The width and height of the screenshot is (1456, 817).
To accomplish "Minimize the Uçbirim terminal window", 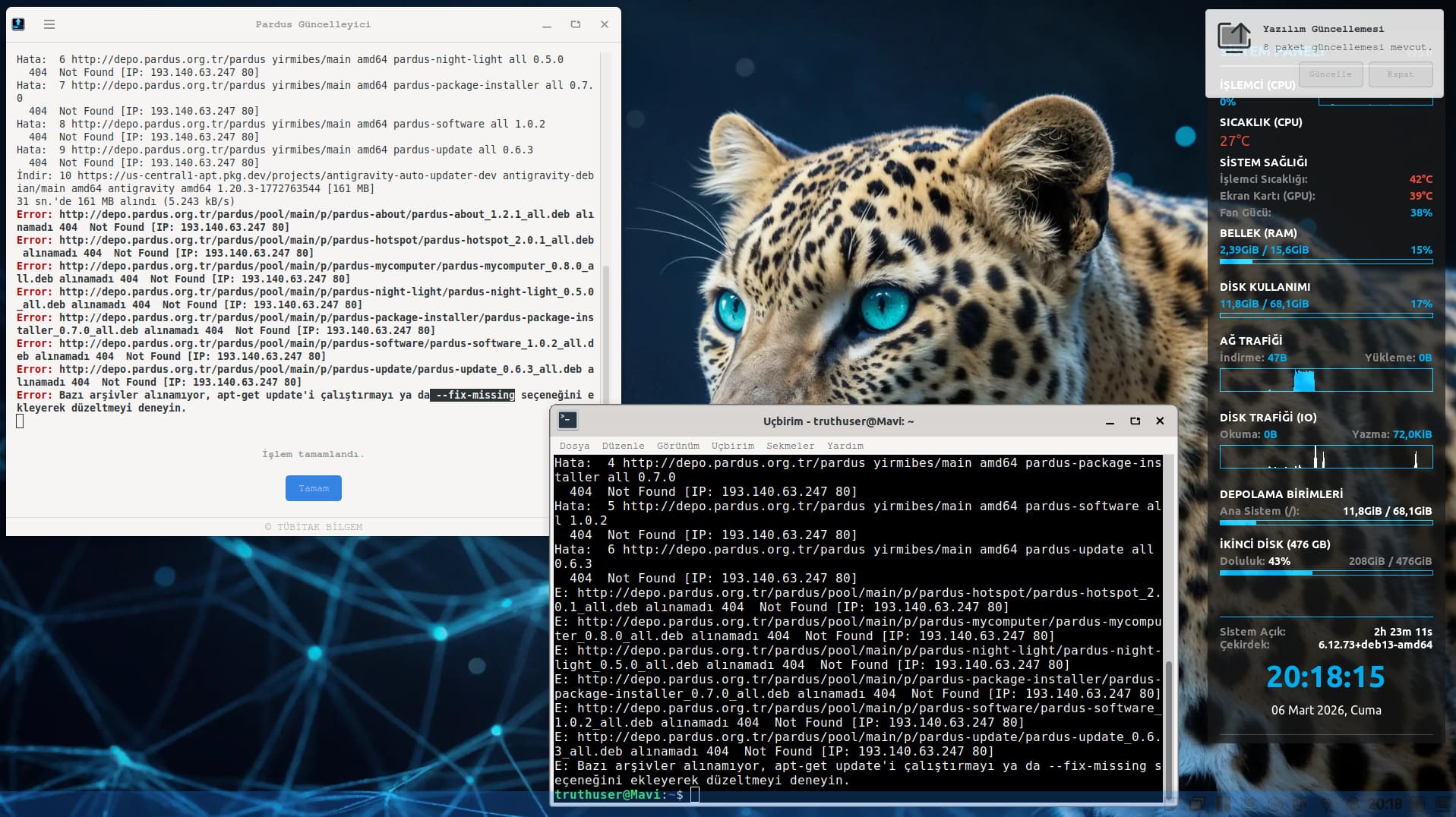I will [x=1110, y=421].
